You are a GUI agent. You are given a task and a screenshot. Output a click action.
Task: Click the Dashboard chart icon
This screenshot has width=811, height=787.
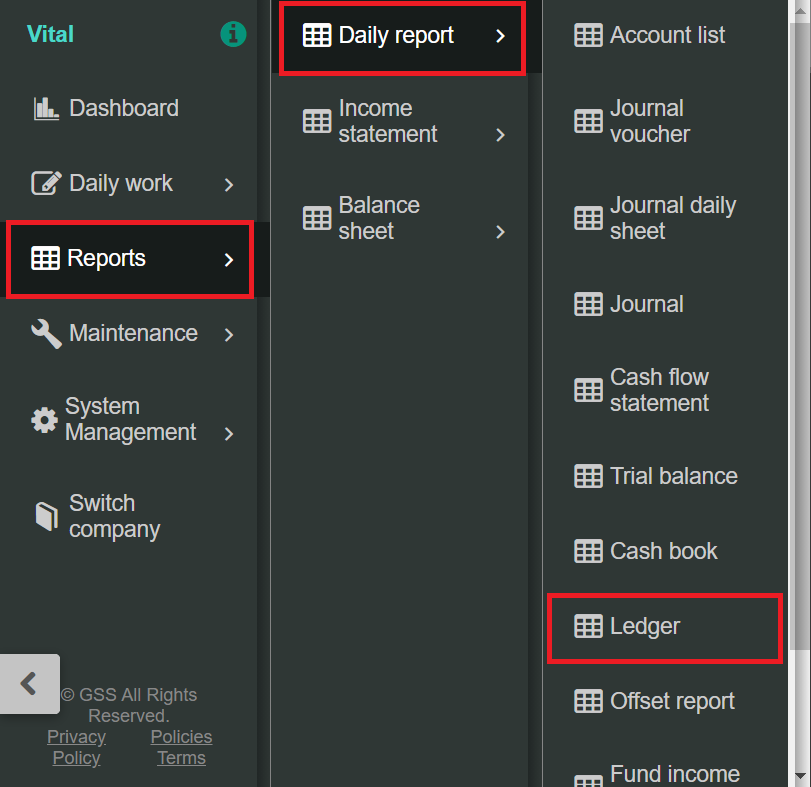click(x=46, y=109)
